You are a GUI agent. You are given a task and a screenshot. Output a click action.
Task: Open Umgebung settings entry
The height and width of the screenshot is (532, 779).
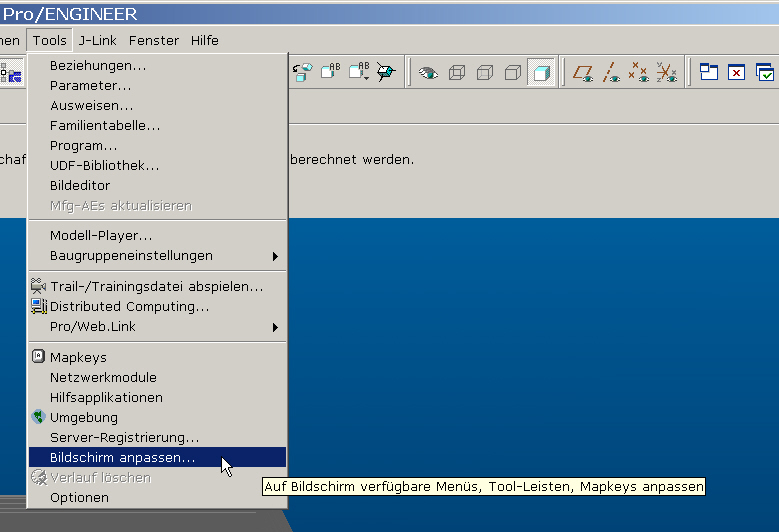(x=157, y=417)
